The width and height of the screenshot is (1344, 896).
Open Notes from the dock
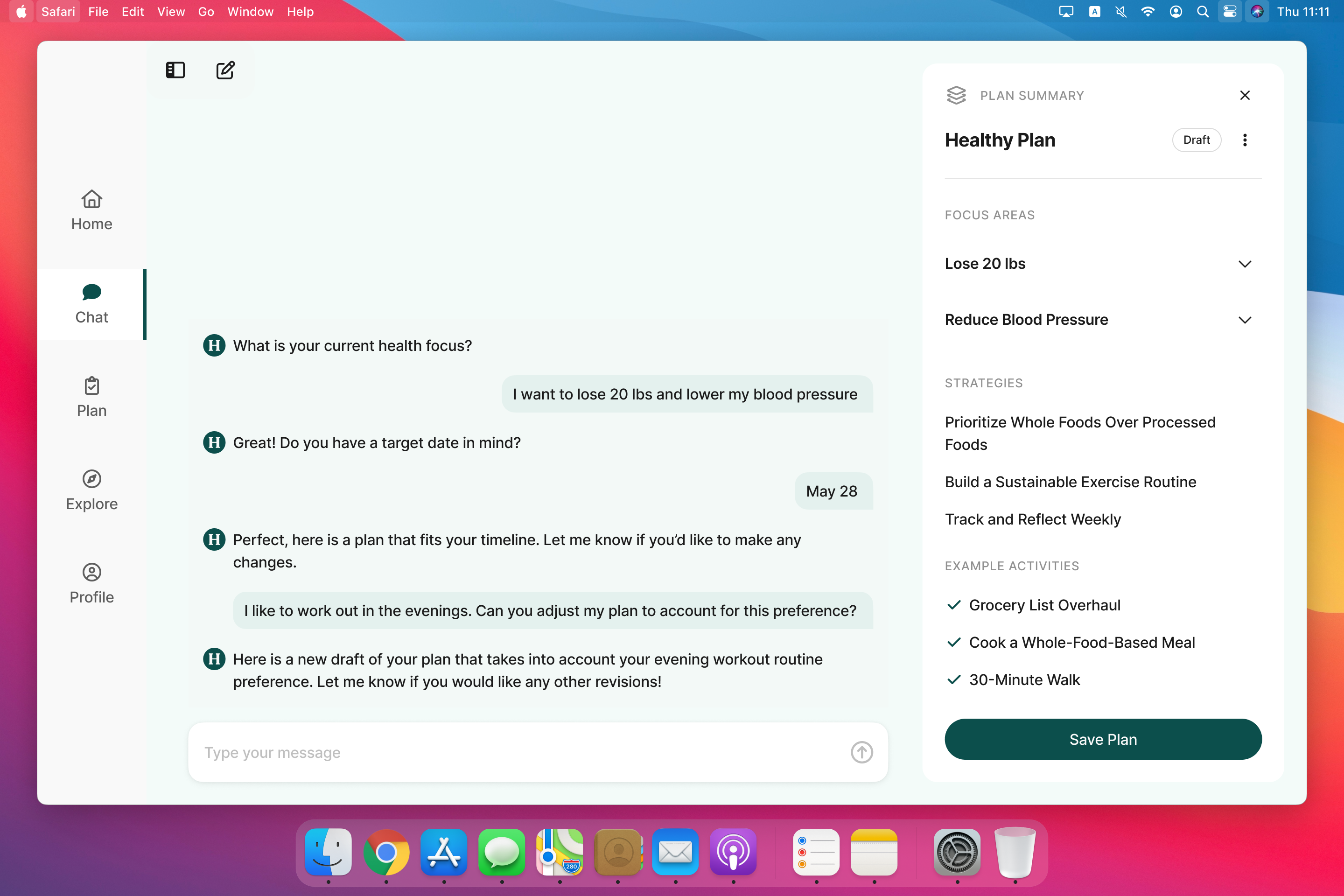click(x=874, y=852)
